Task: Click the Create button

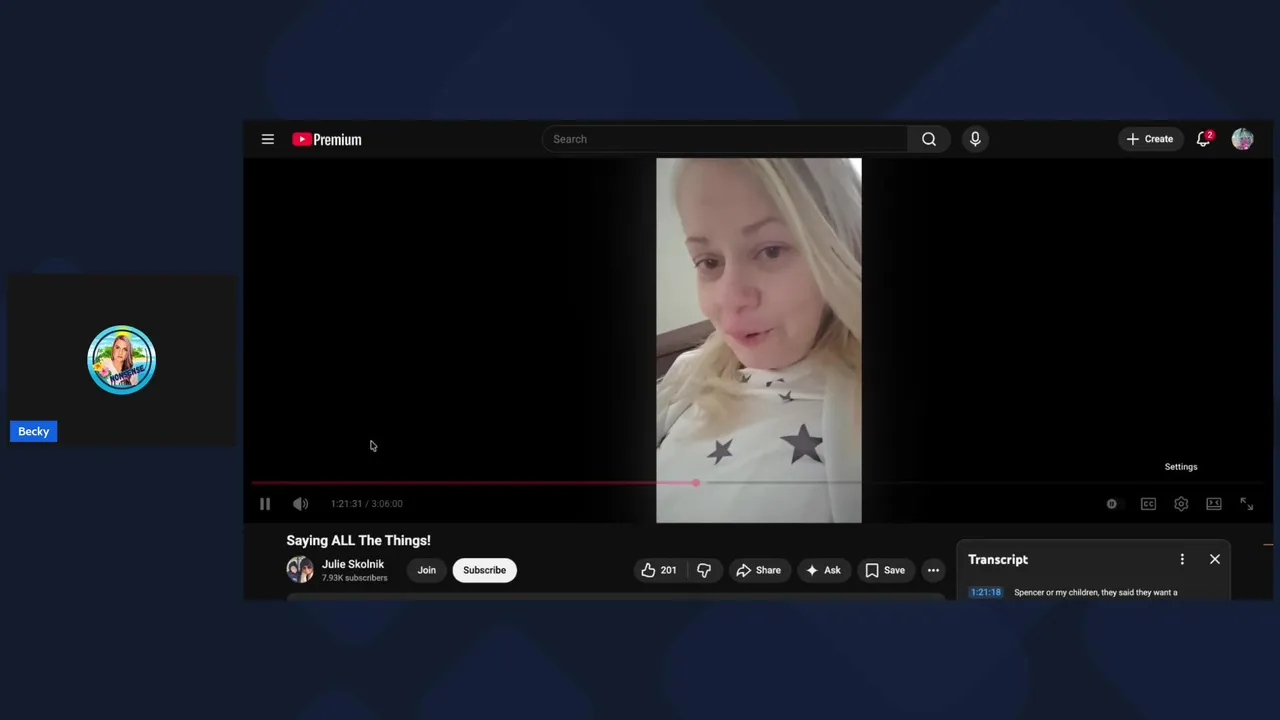Action: 1150,139
